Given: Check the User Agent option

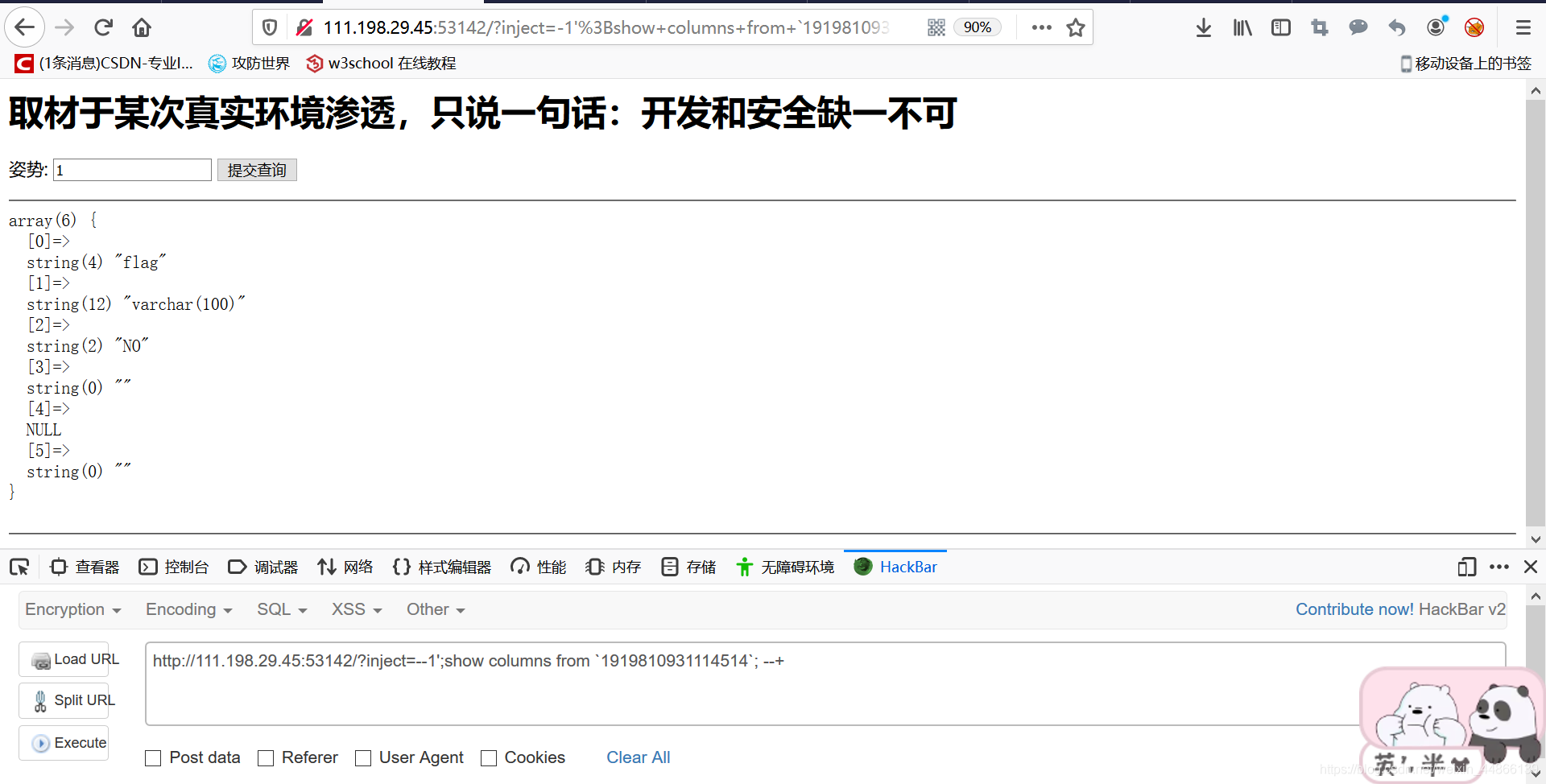Looking at the screenshot, I should [x=363, y=757].
